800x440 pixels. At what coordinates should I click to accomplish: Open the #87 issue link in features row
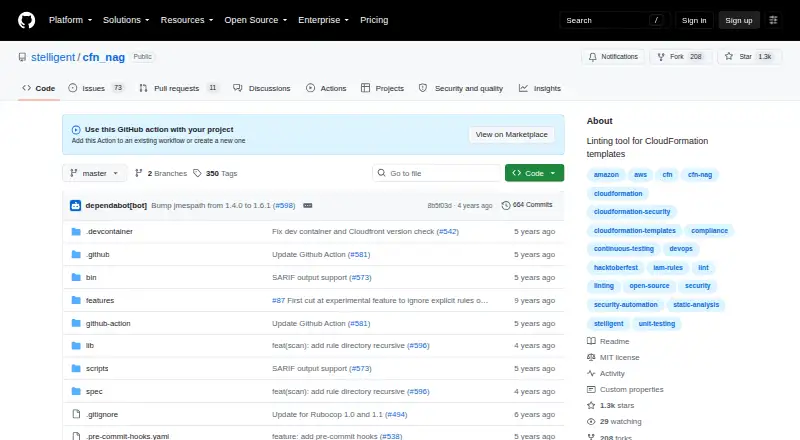pyautogui.click(x=279, y=301)
